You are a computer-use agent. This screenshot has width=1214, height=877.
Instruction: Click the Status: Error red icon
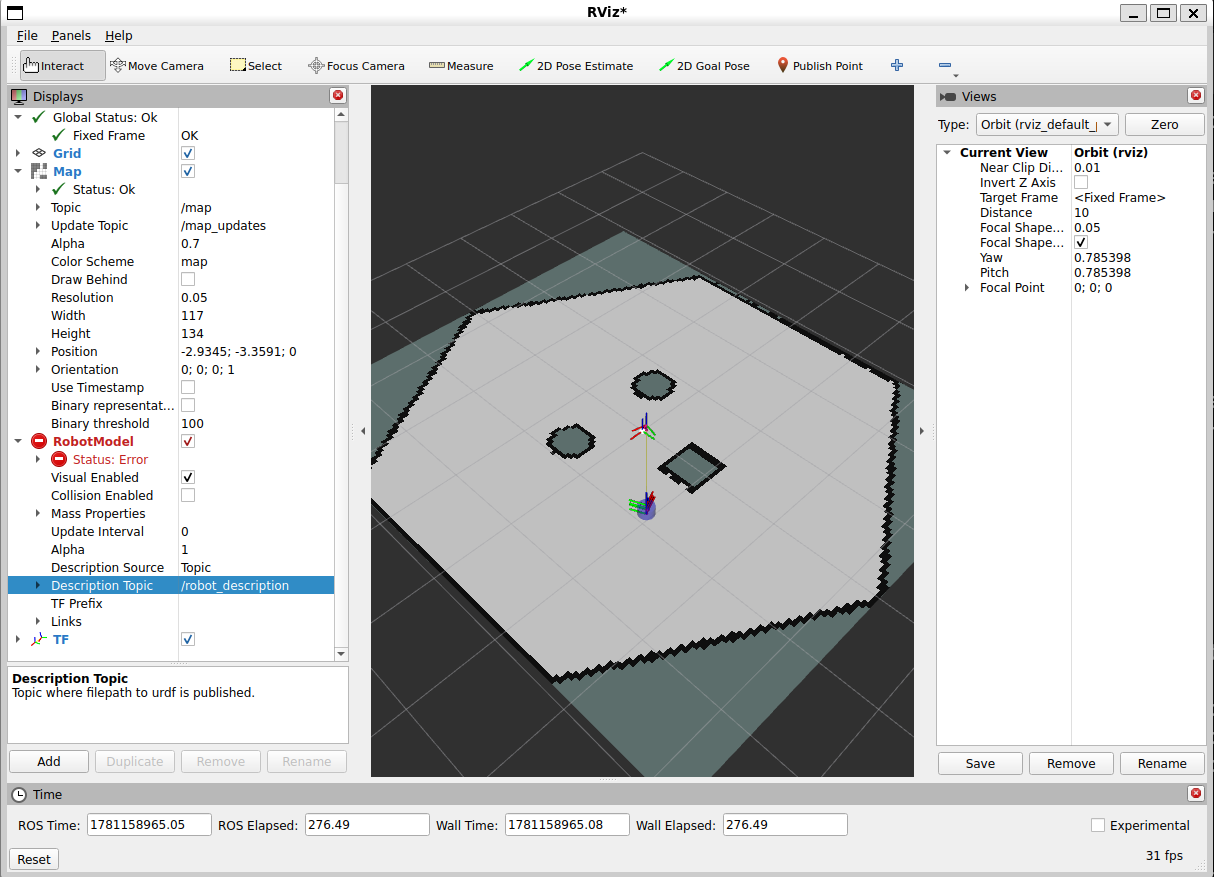[x=59, y=459]
